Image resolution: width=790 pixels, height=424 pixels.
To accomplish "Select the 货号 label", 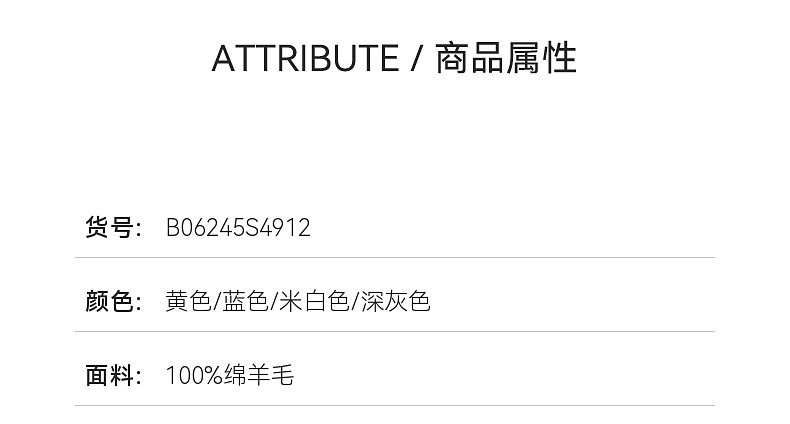I will (x=110, y=228).
